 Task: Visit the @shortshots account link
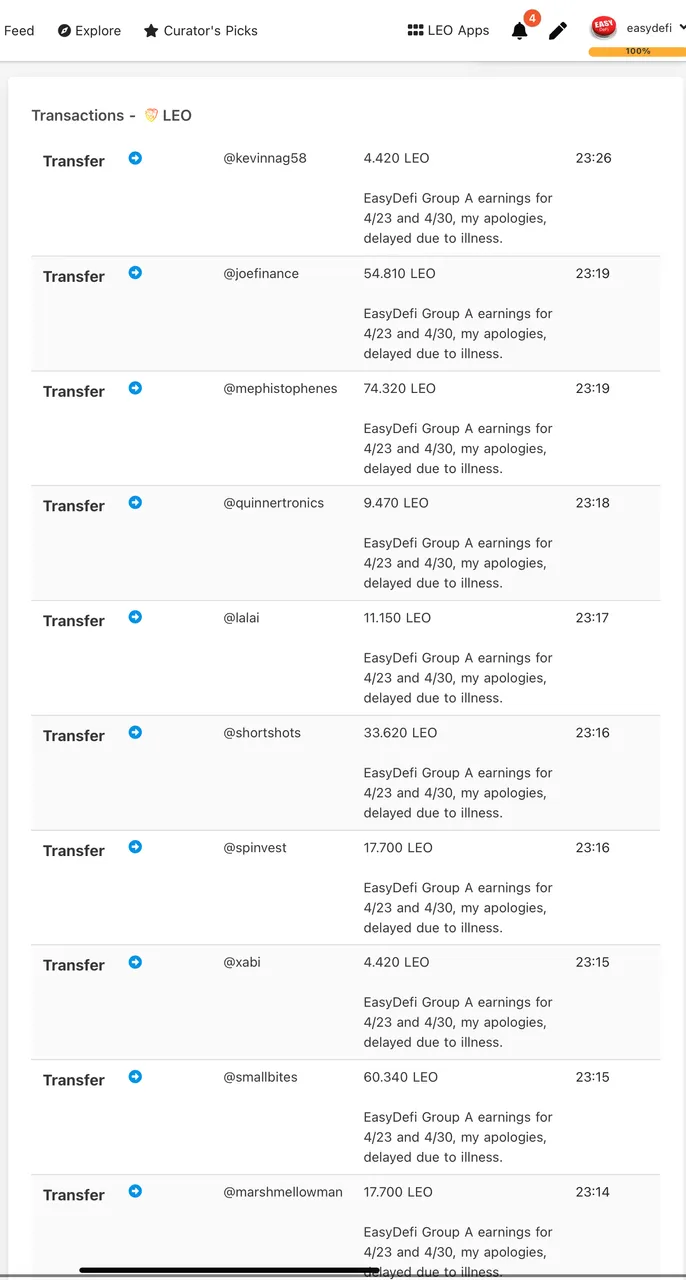click(x=262, y=733)
